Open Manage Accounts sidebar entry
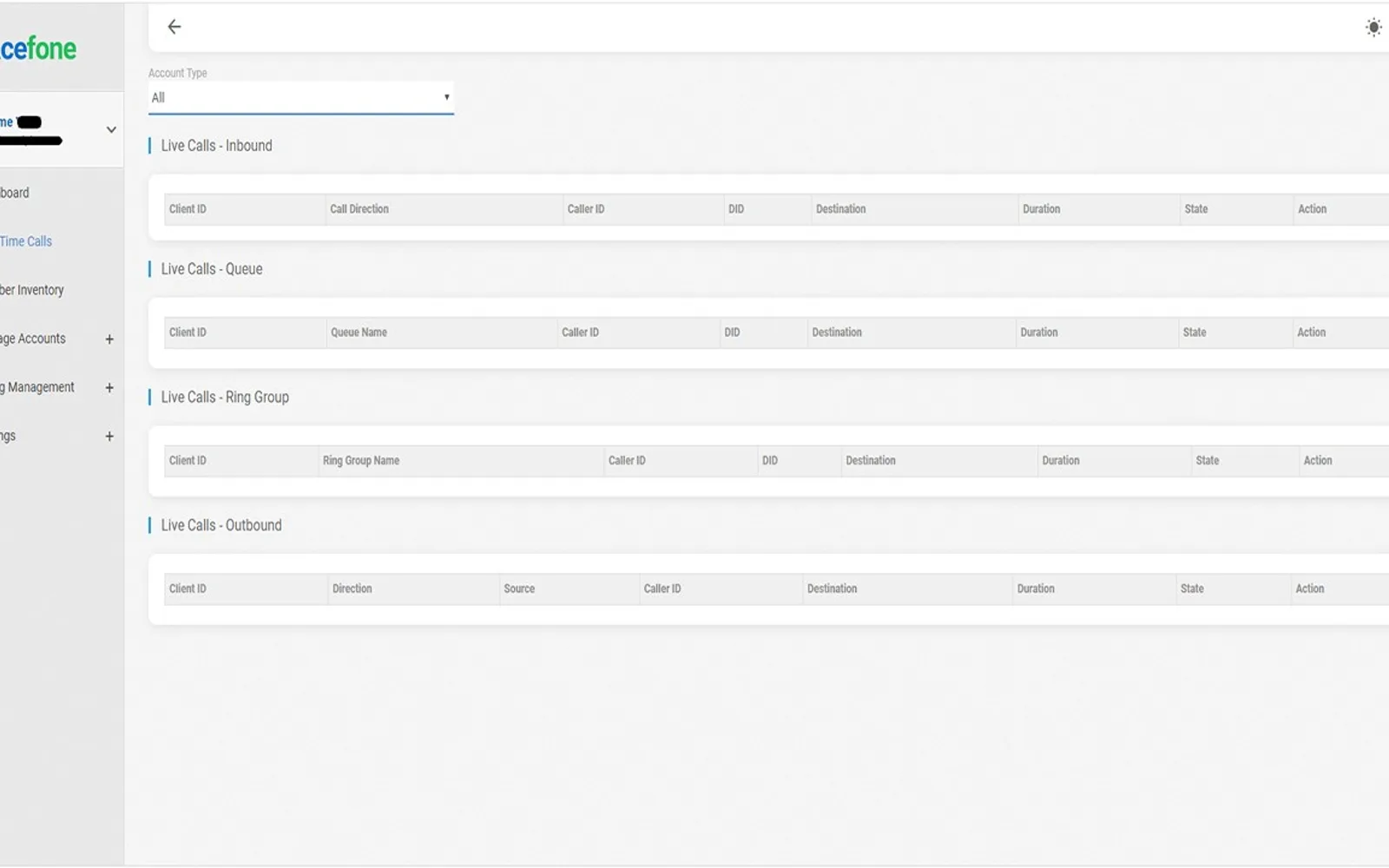1389x868 pixels. (x=33, y=339)
